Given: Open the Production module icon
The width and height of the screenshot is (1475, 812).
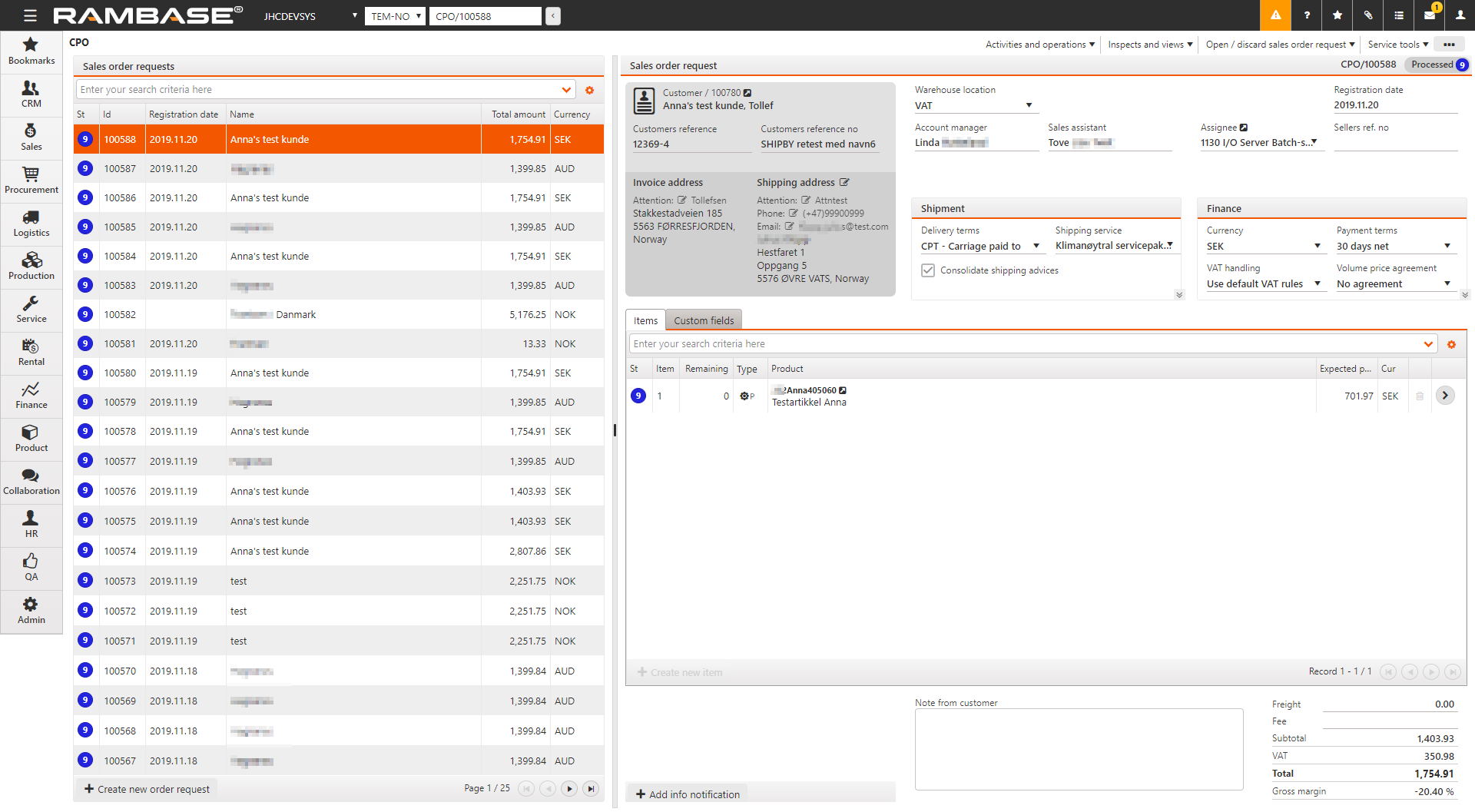Looking at the screenshot, I should (x=31, y=267).
